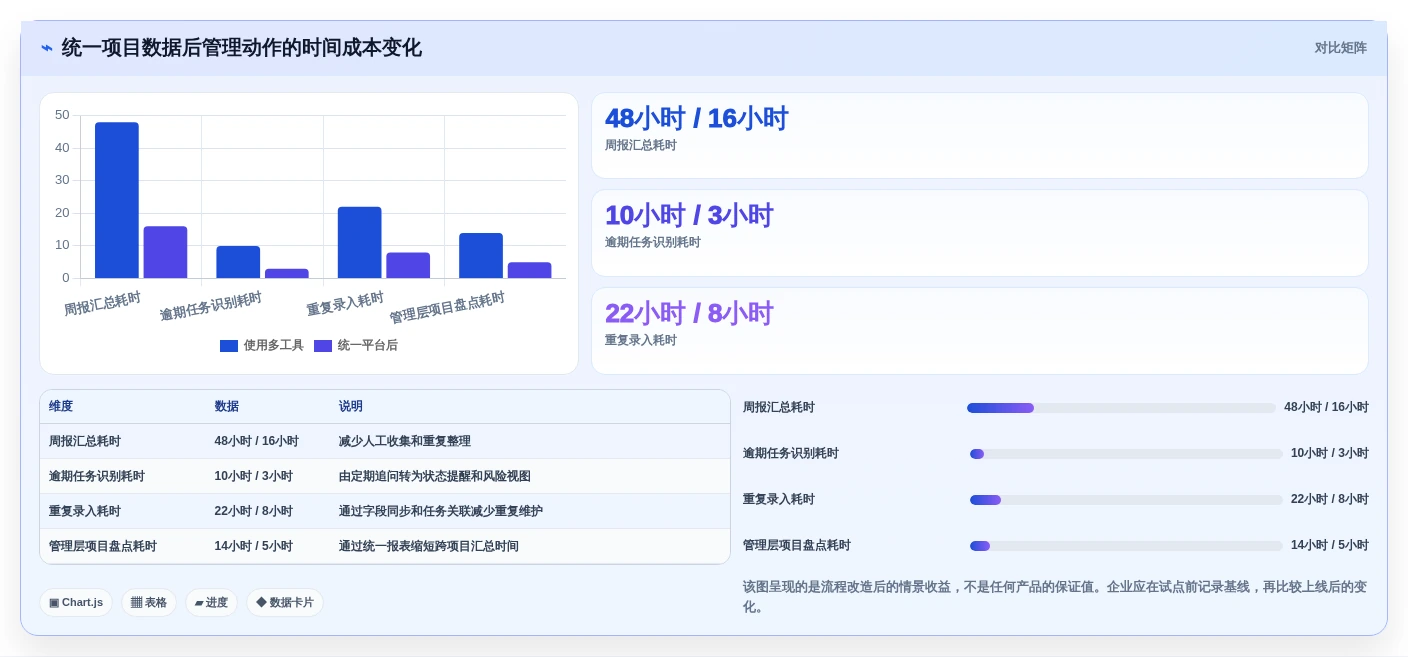The image size is (1408, 657).
Task: Click the disclaimer paragraph starting 该图呈现的是
Action: 1055,597
